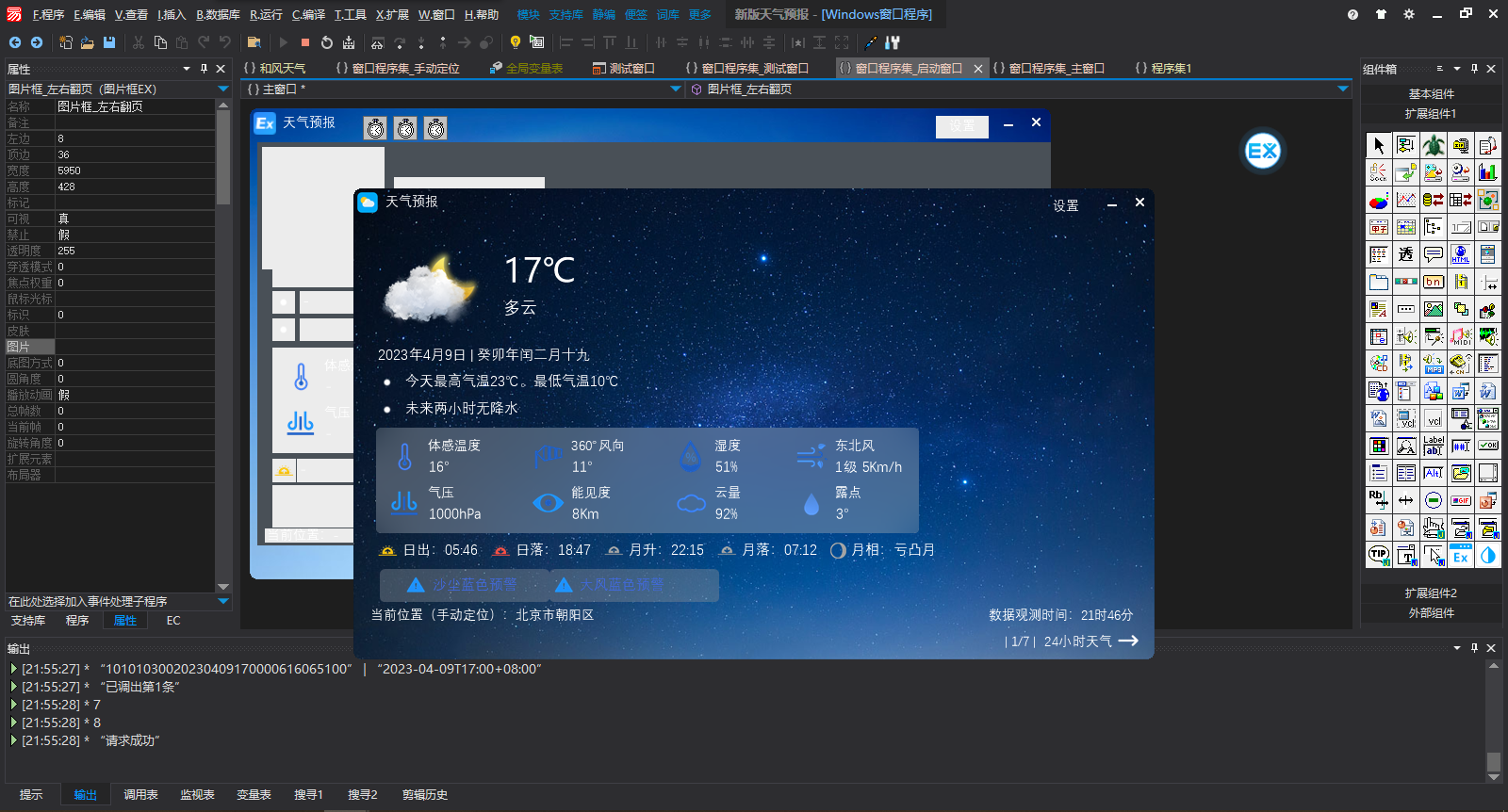This screenshot has width=1508, height=812.
Task: Toggle pin on the 属性 panel
Action: (204, 69)
